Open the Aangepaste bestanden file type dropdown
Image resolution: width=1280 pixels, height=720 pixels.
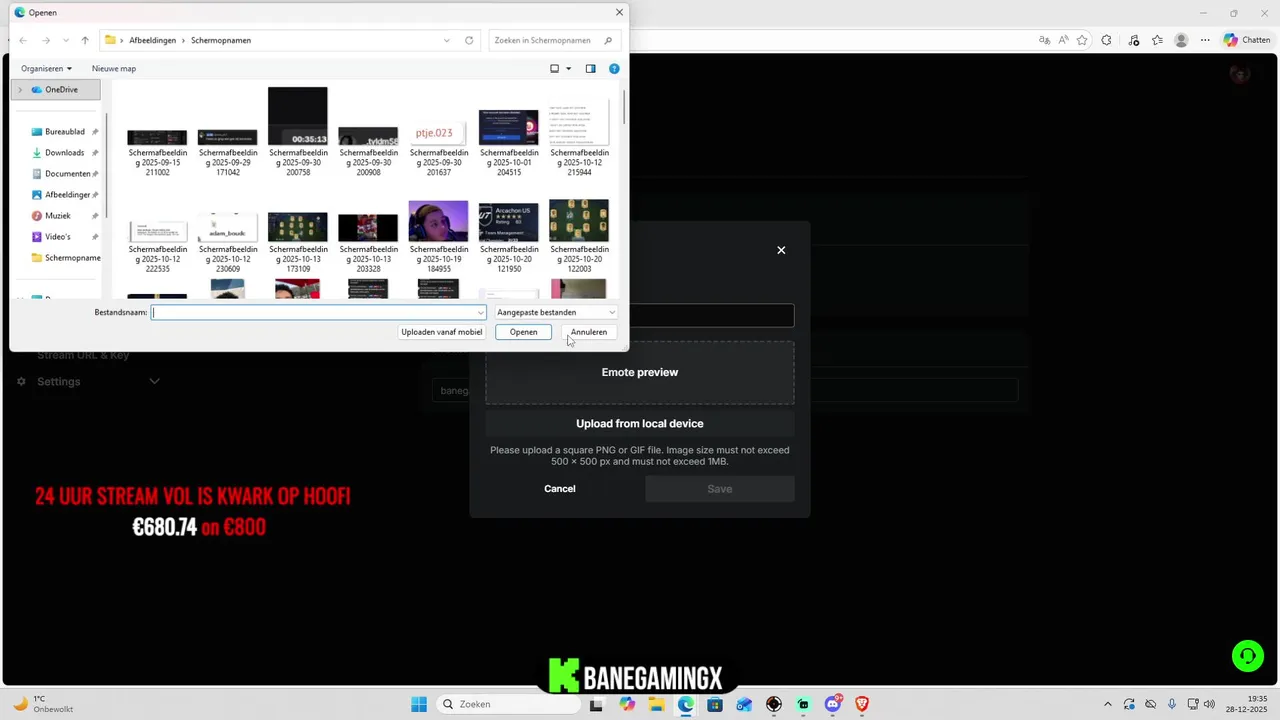tap(555, 313)
